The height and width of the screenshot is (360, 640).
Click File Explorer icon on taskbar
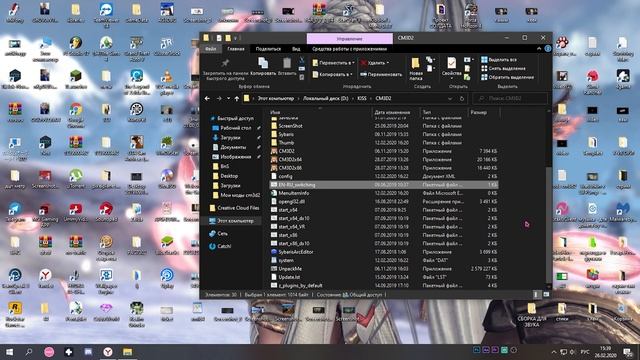[127, 352]
